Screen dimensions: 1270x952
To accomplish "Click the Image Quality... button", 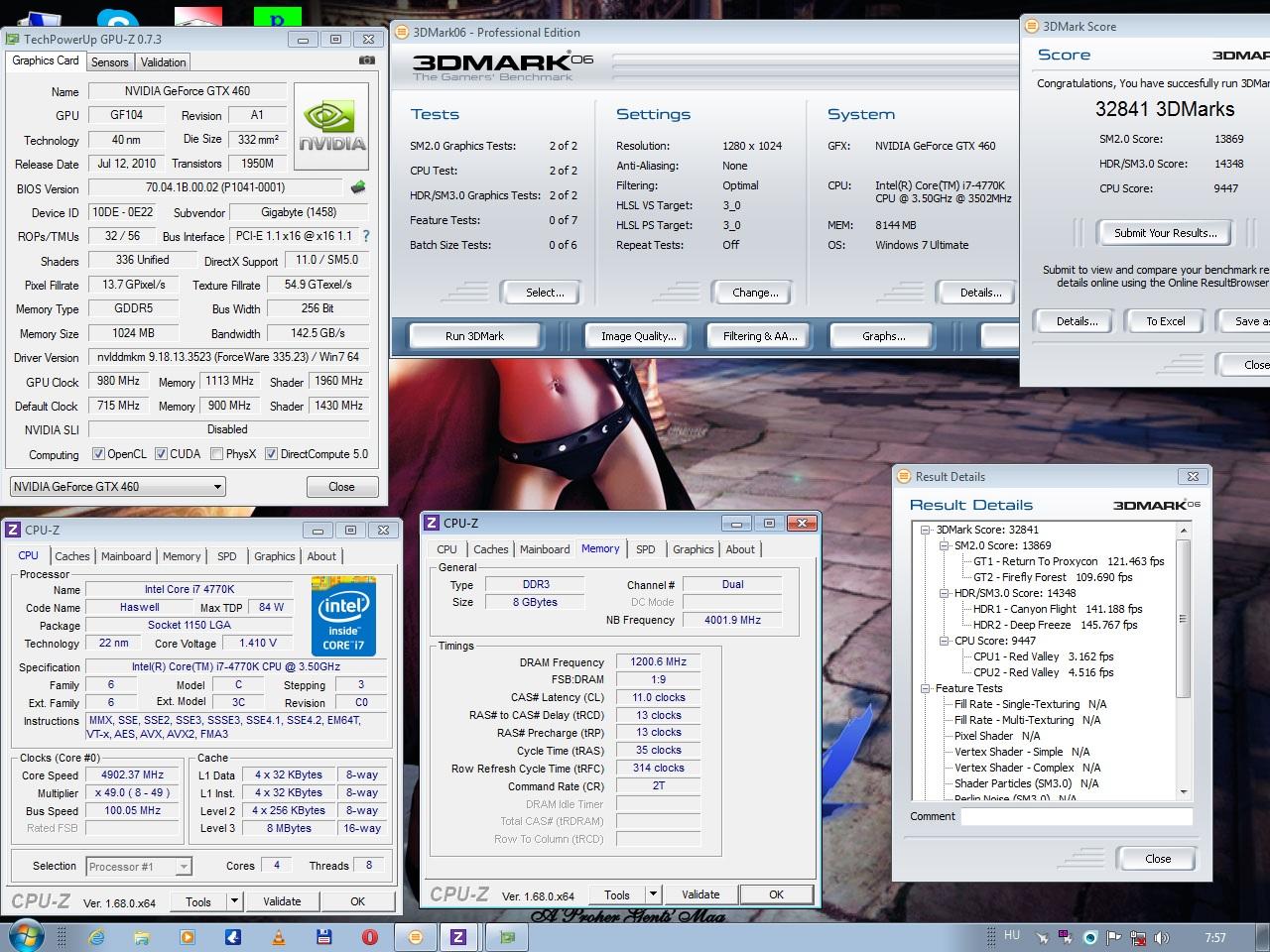I will pos(638,336).
